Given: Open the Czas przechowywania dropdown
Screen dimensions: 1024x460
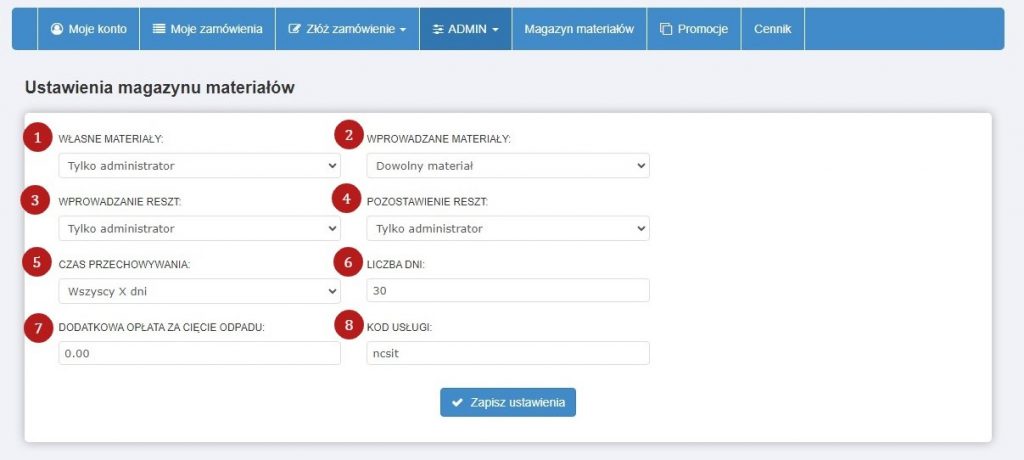Looking at the screenshot, I should (199, 291).
